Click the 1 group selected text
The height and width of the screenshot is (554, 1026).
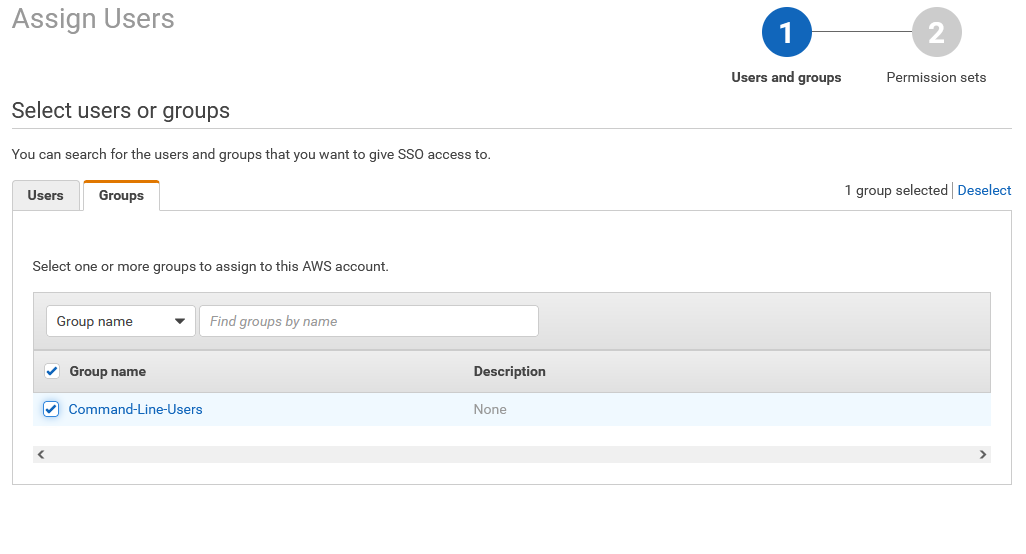click(x=895, y=190)
